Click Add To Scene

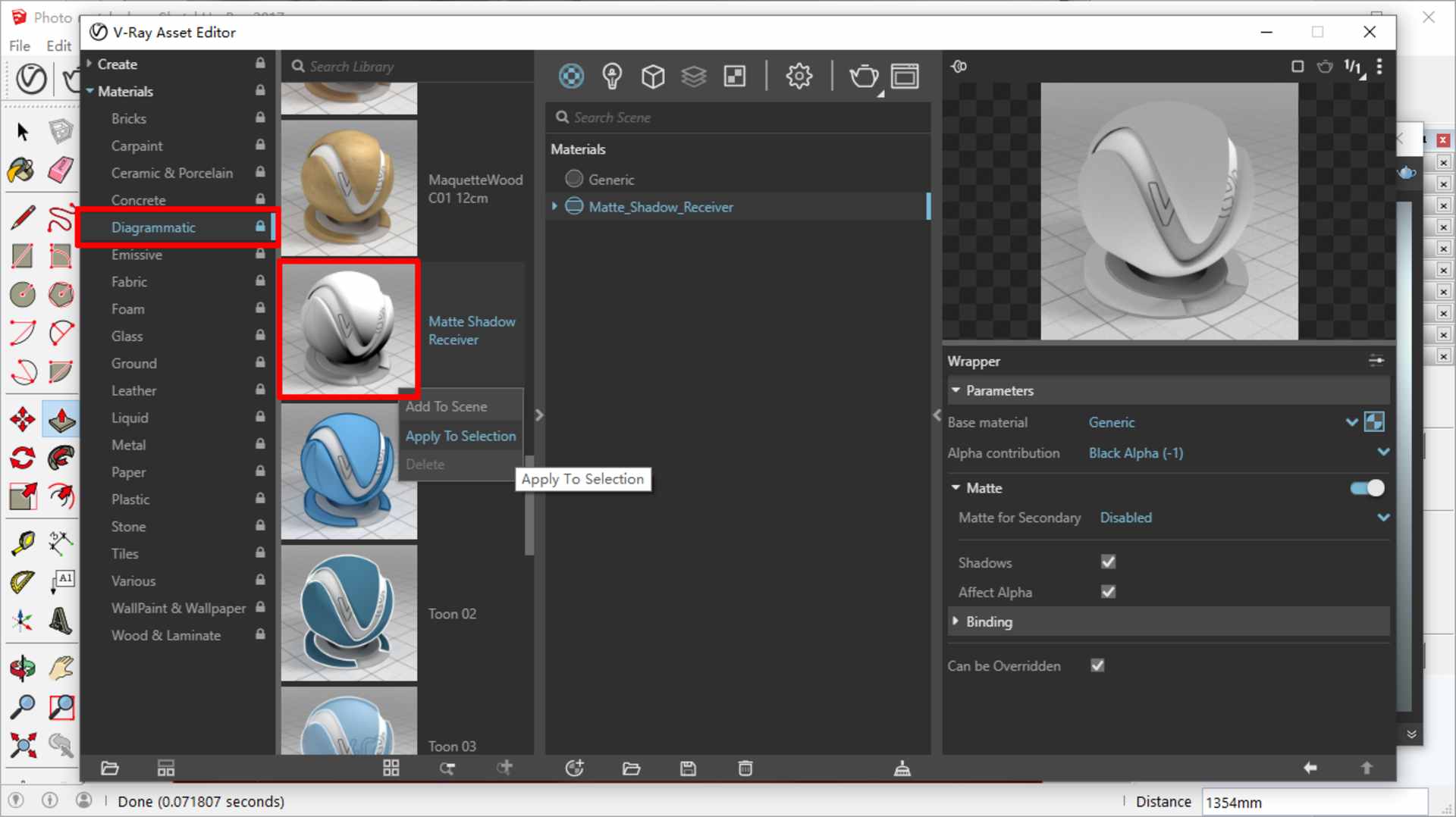[x=446, y=406]
